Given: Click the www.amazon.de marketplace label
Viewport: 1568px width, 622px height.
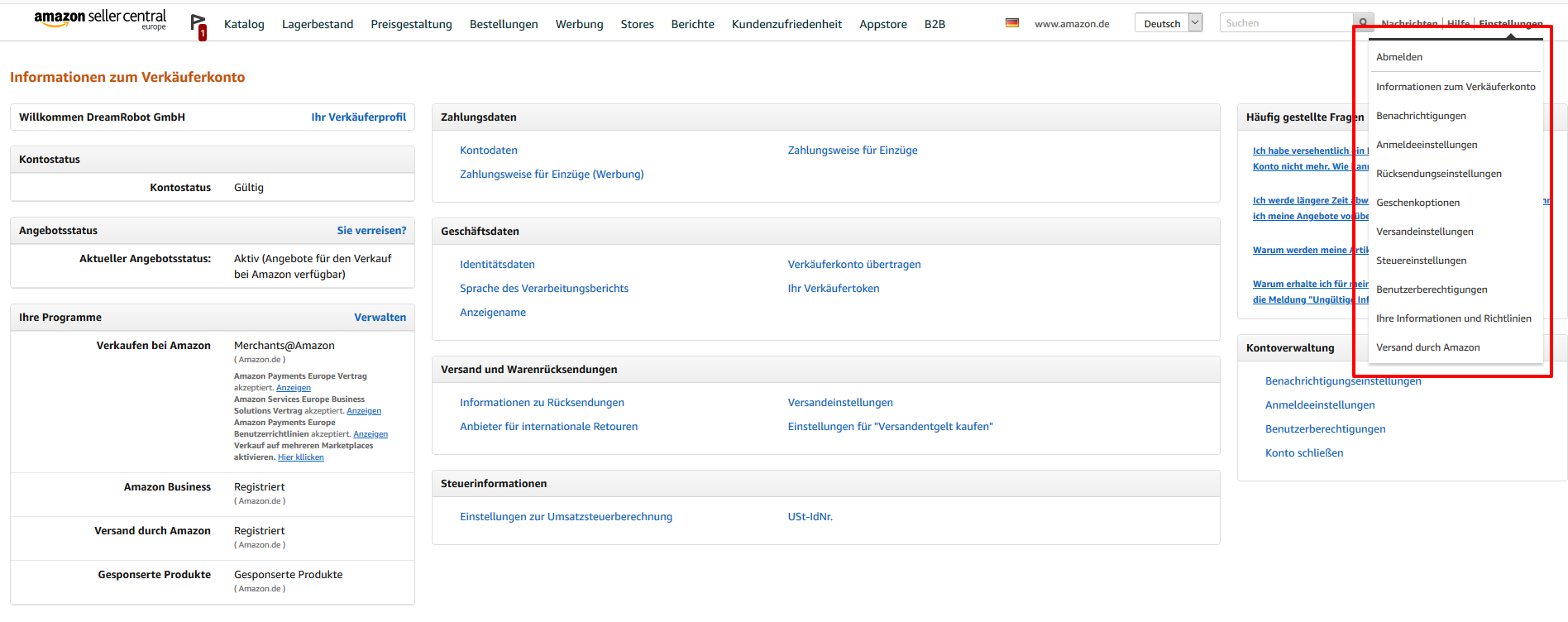Looking at the screenshot, I should click(1072, 24).
